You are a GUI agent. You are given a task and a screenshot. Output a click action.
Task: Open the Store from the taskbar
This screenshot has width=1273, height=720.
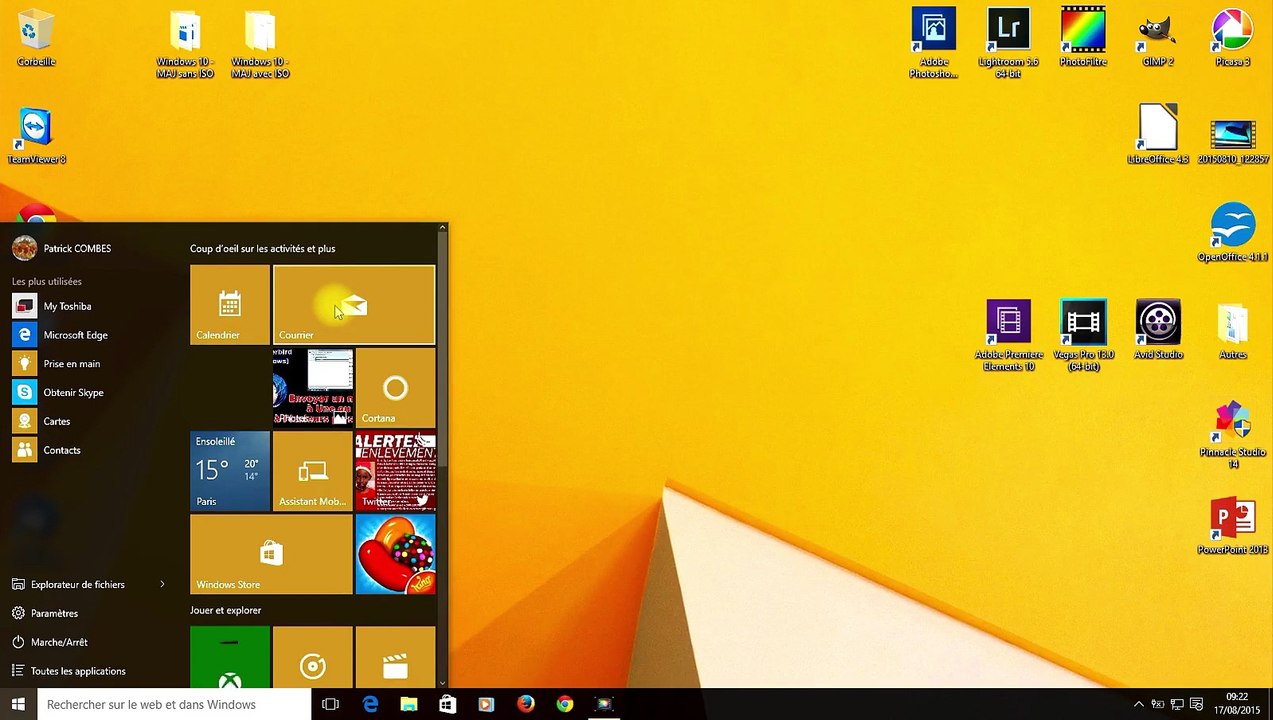pyautogui.click(x=447, y=704)
